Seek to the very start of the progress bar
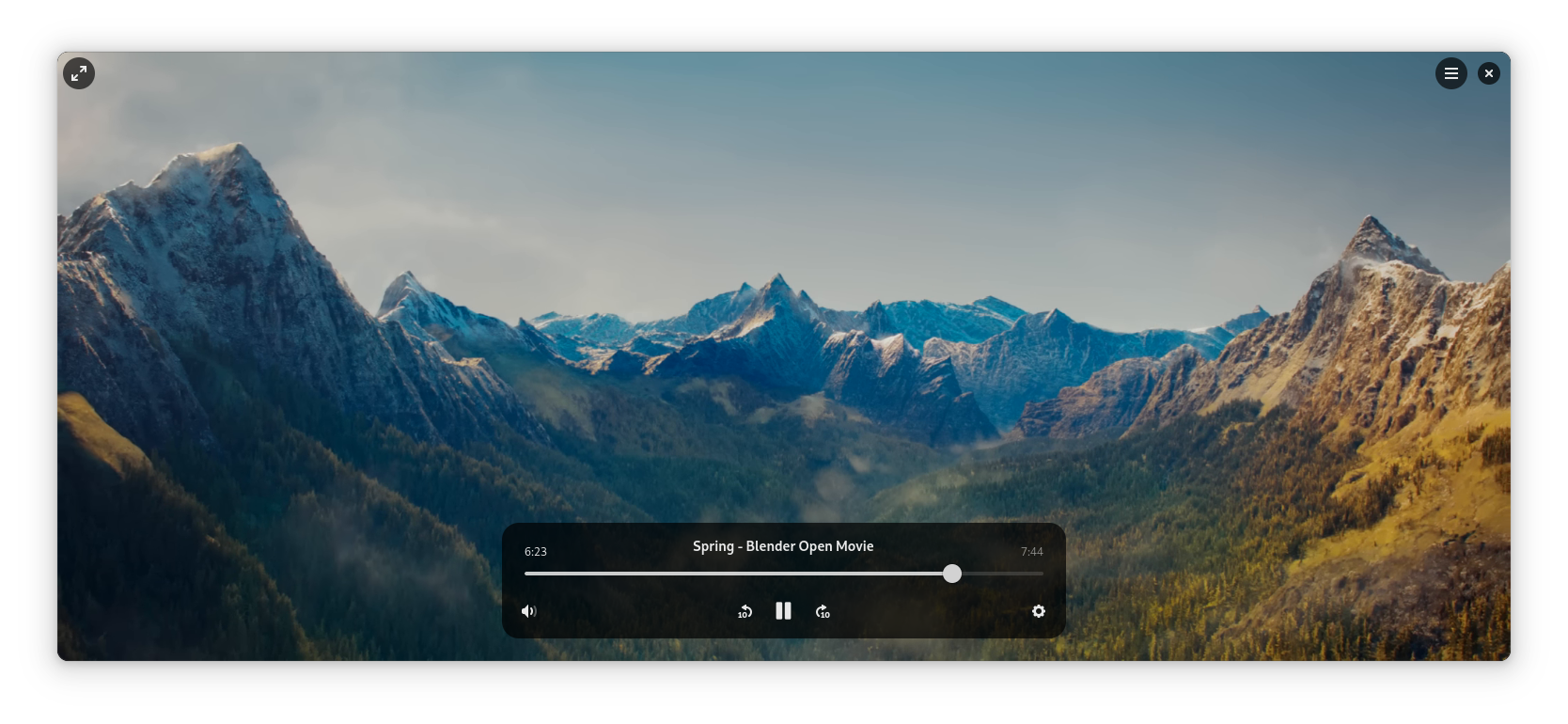1568x724 pixels. (526, 574)
